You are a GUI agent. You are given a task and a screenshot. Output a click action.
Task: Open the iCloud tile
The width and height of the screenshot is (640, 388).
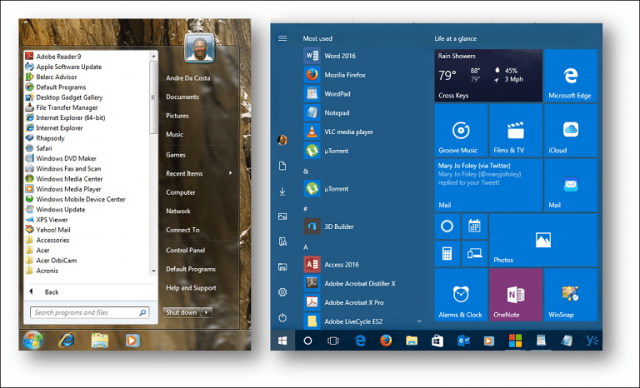570,131
